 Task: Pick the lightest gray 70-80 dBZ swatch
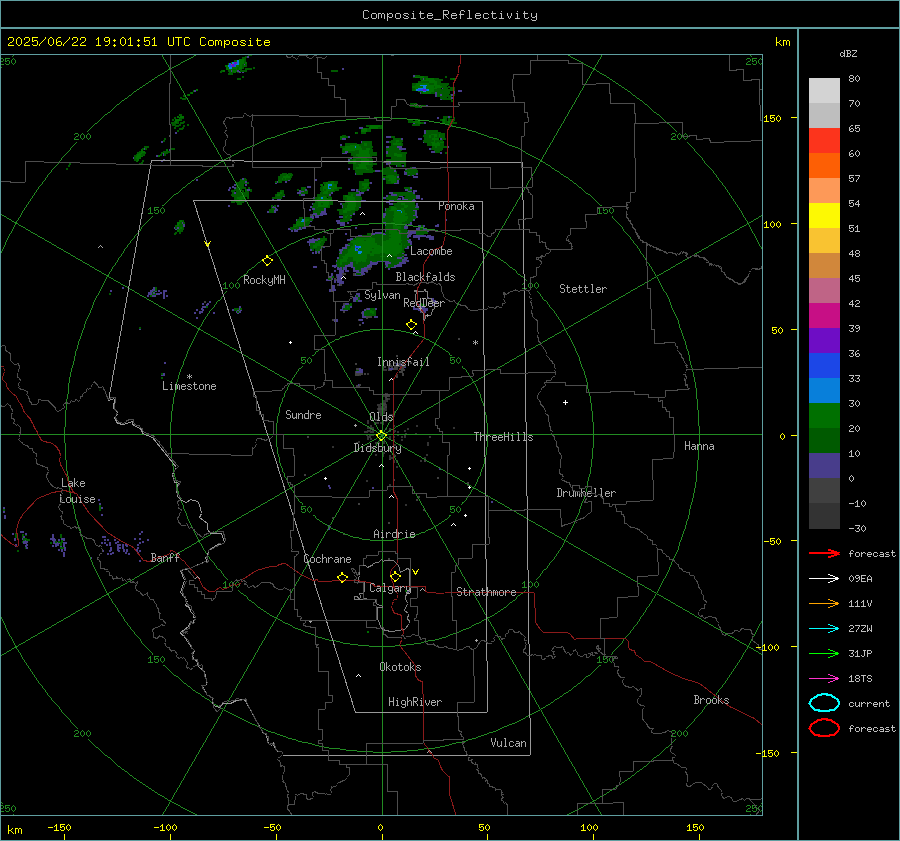tap(824, 91)
